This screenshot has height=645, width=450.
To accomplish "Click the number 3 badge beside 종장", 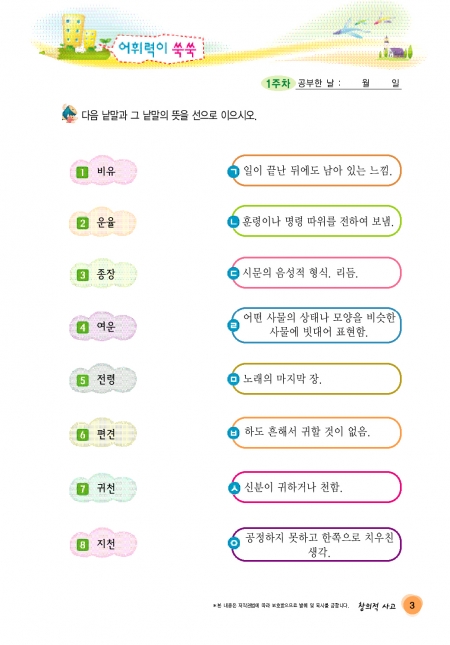I will (83, 275).
